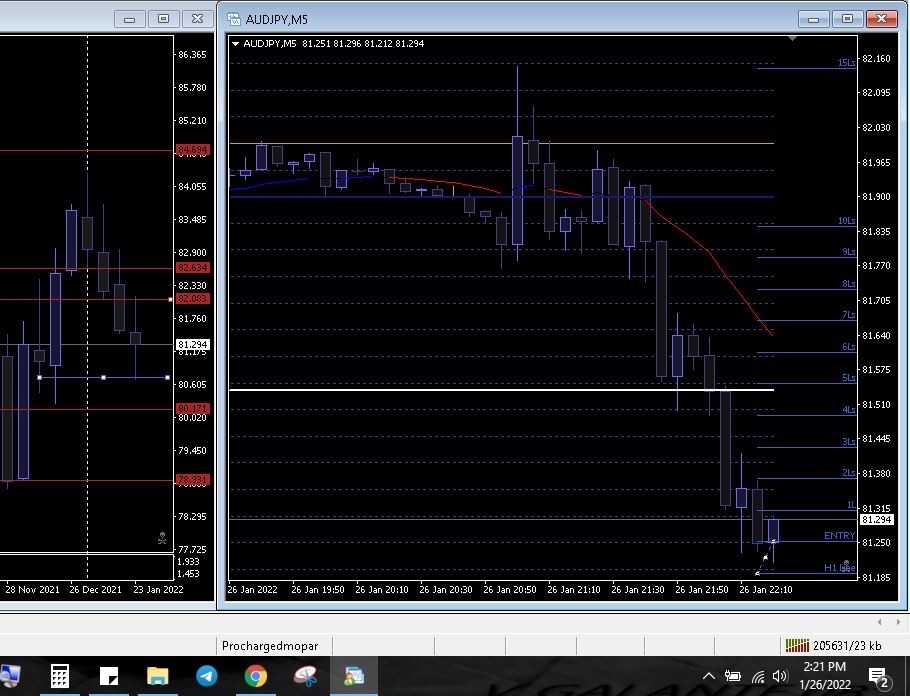Select the 4Ls level label
Image resolution: width=910 pixels, height=696 pixels.
click(848, 410)
